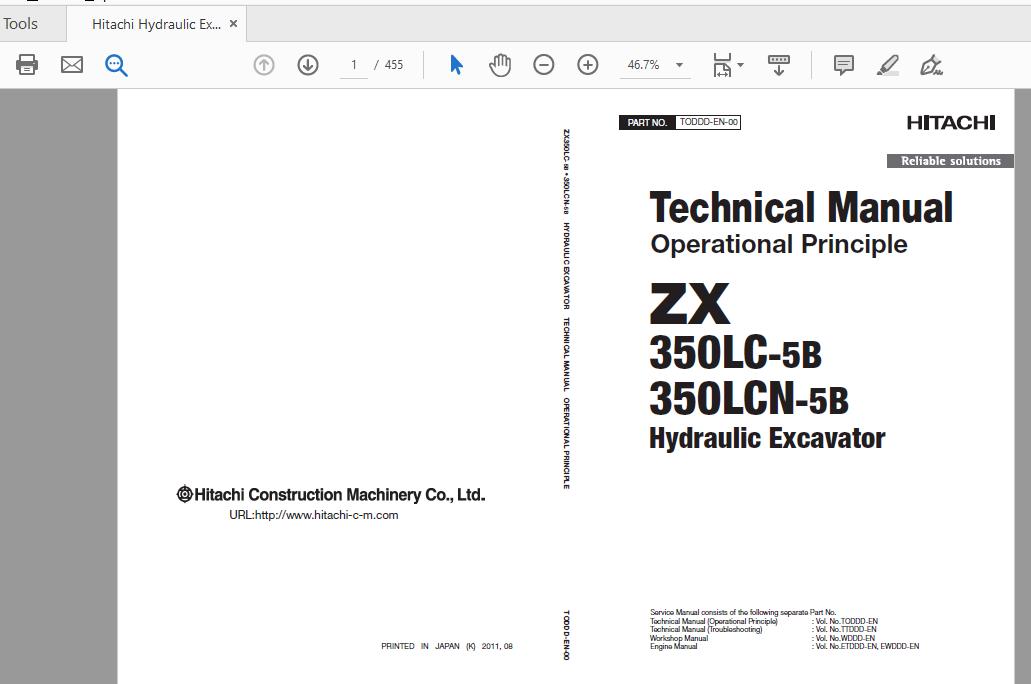
Task: Select the Highlight text pen tool
Action: pyautogui.click(x=888, y=65)
